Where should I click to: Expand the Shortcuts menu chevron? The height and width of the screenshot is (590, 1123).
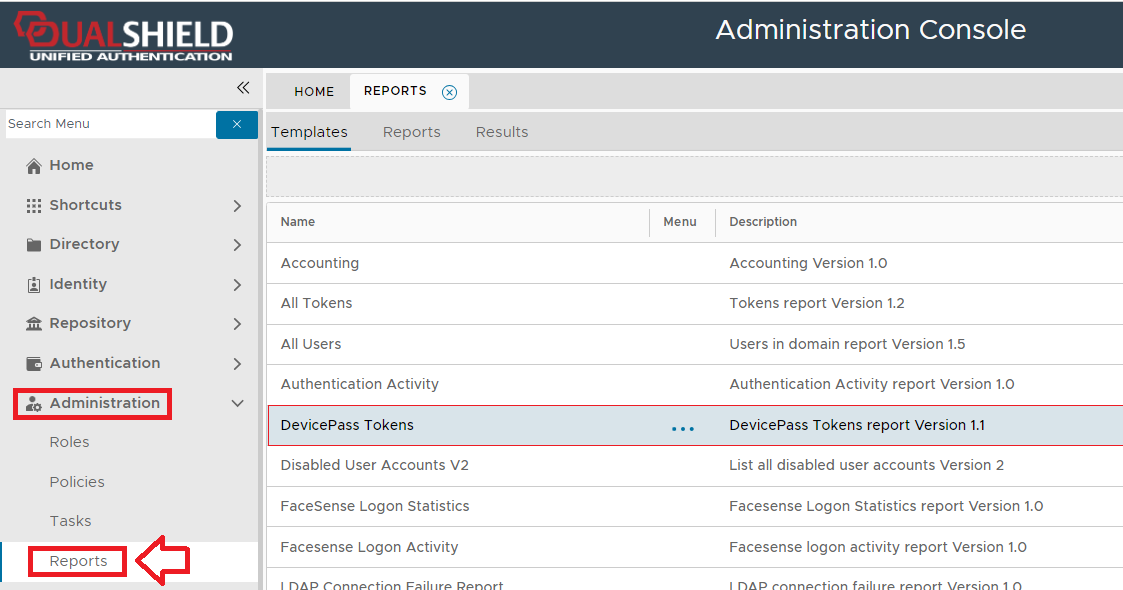pos(237,206)
